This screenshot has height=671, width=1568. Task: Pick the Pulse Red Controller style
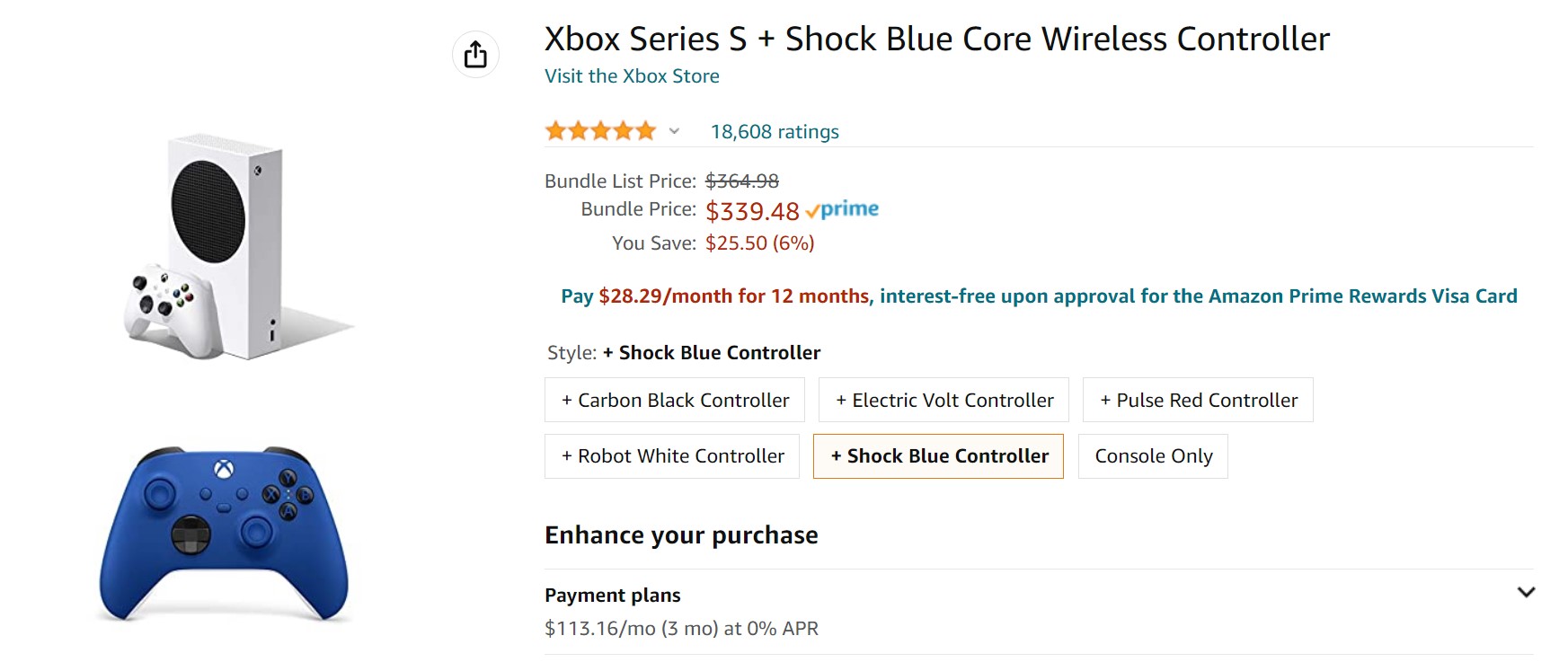pyautogui.click(x=1198, y=401)
